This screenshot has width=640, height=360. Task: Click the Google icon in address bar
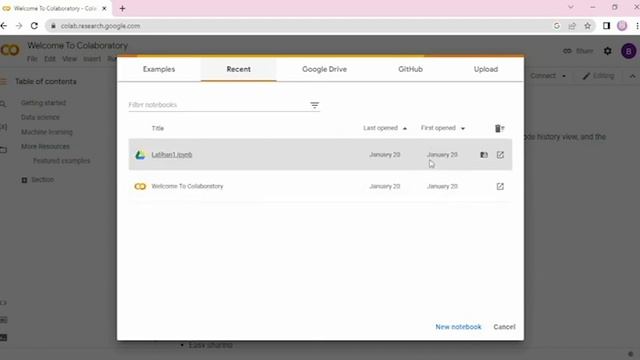point(557,26)
